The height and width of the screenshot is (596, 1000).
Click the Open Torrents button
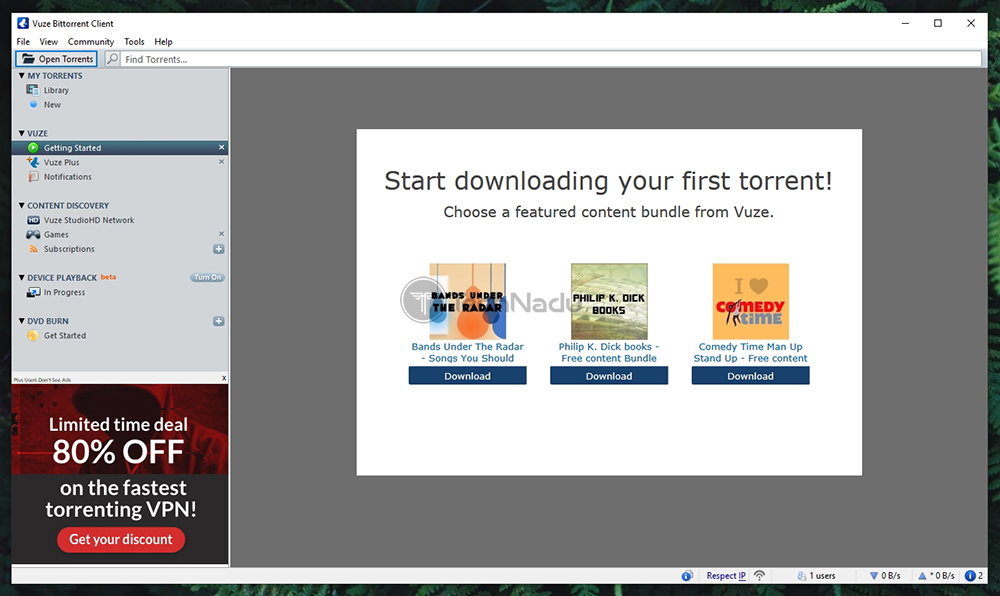pos(56,59)
